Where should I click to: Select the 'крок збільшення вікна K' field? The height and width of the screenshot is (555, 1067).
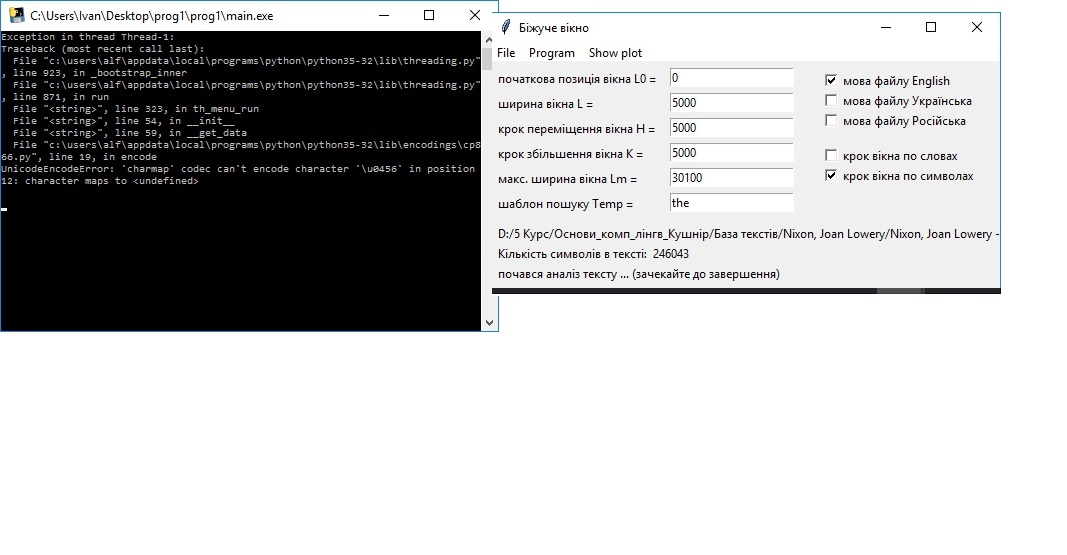[x=731, y=153]
